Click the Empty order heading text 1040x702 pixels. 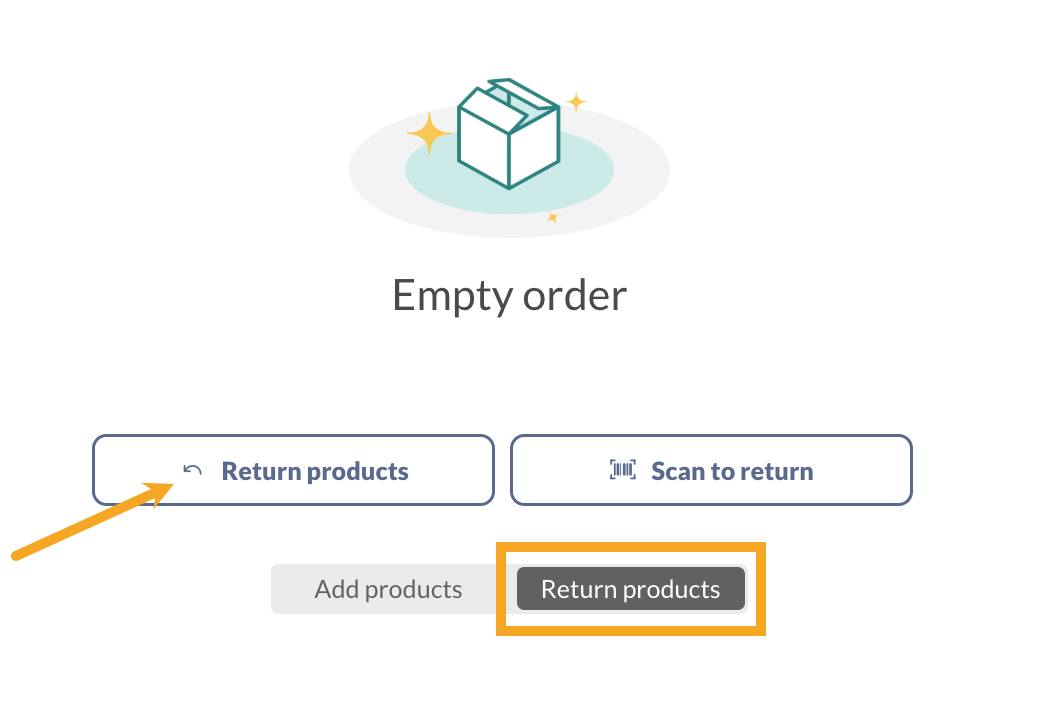[x=509, y=294]
